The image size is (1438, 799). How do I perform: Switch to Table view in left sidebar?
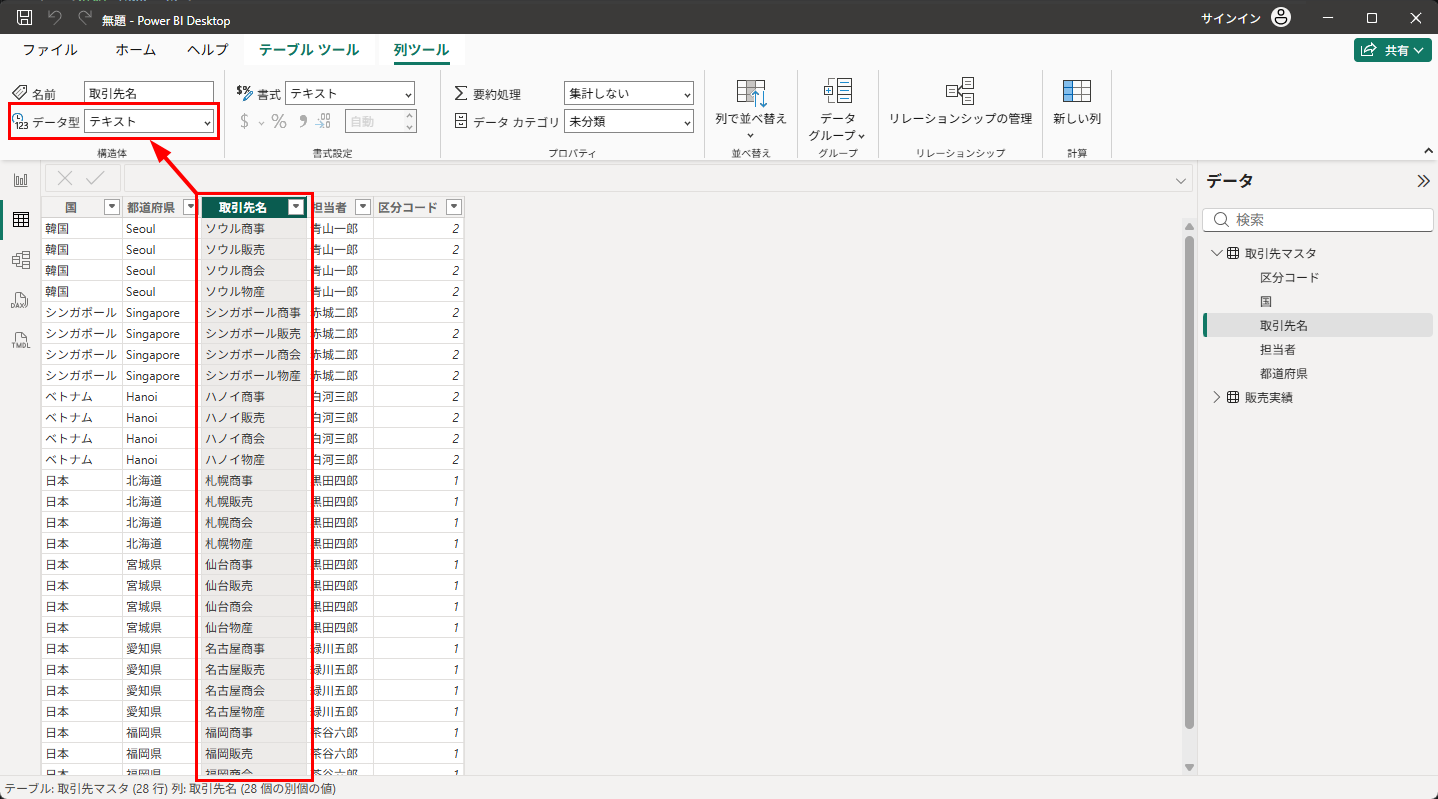[x=20, y=220]
